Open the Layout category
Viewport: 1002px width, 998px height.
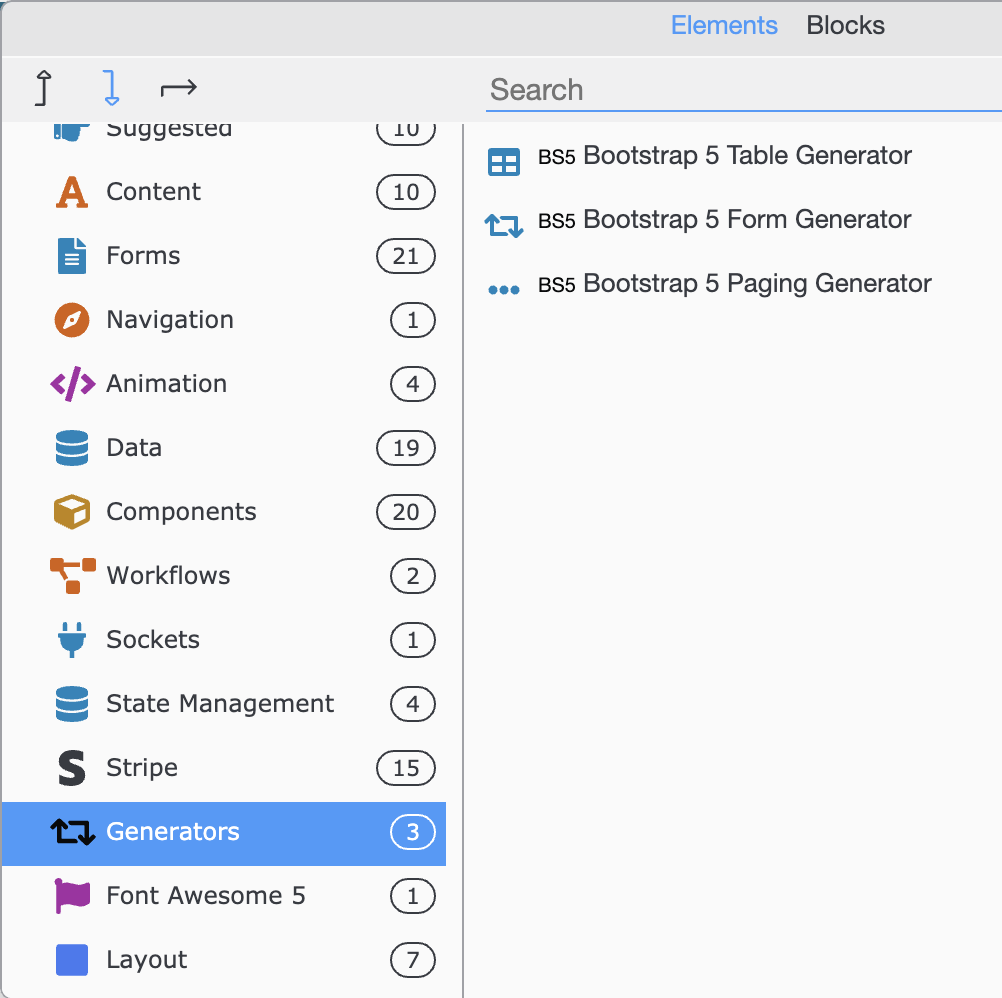point(224,960)
